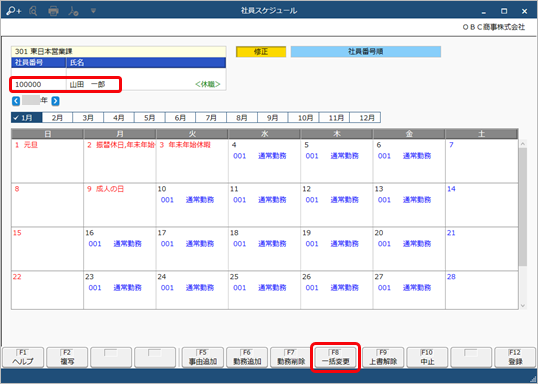Click F12 登録 button
Screen dimensions: 538x384
tap(515, 358)
